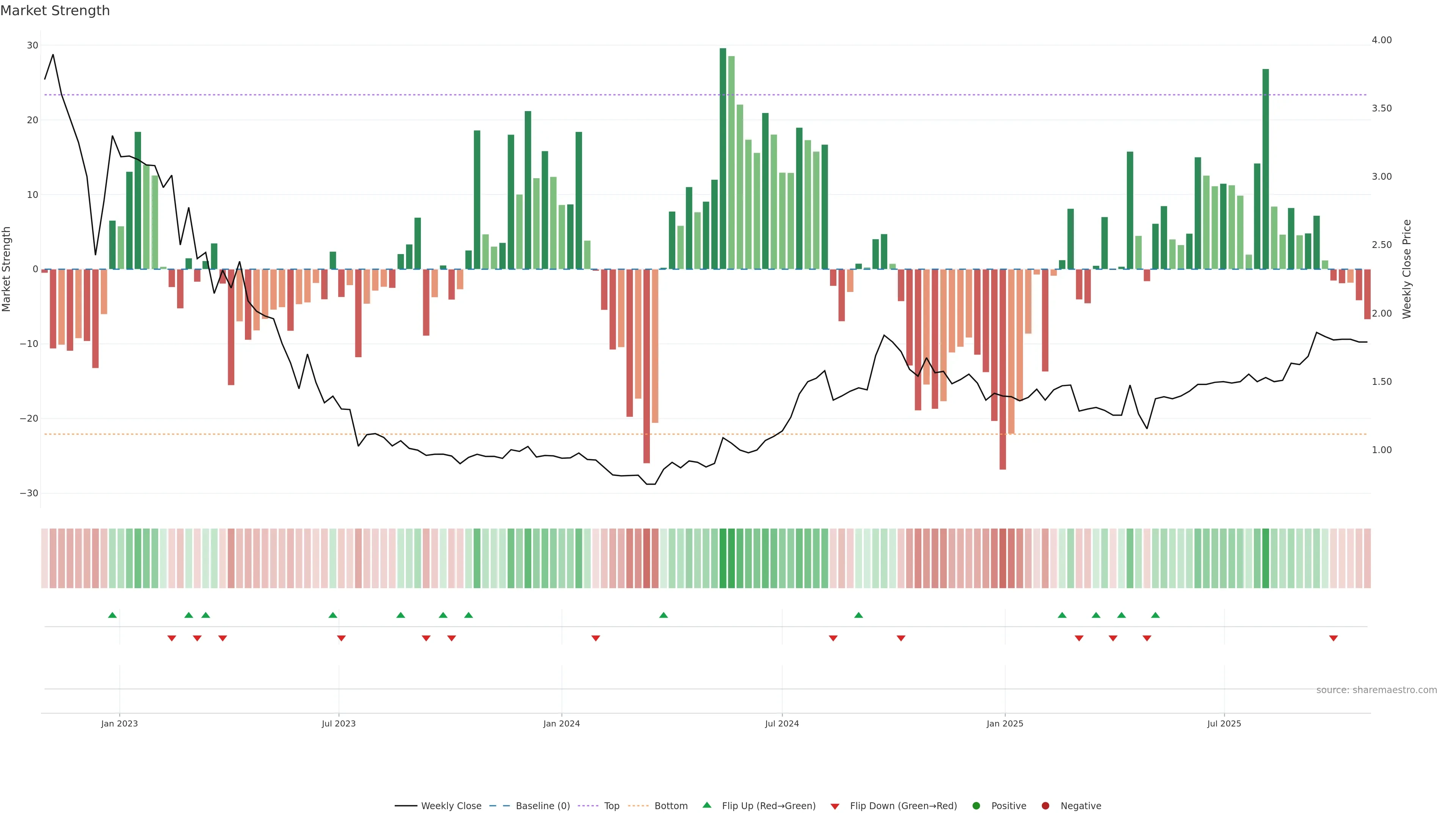The width and height of the screenshot is (1456, 819).
Task: Click the source sharemaestro.com text
Action: 1376,690
